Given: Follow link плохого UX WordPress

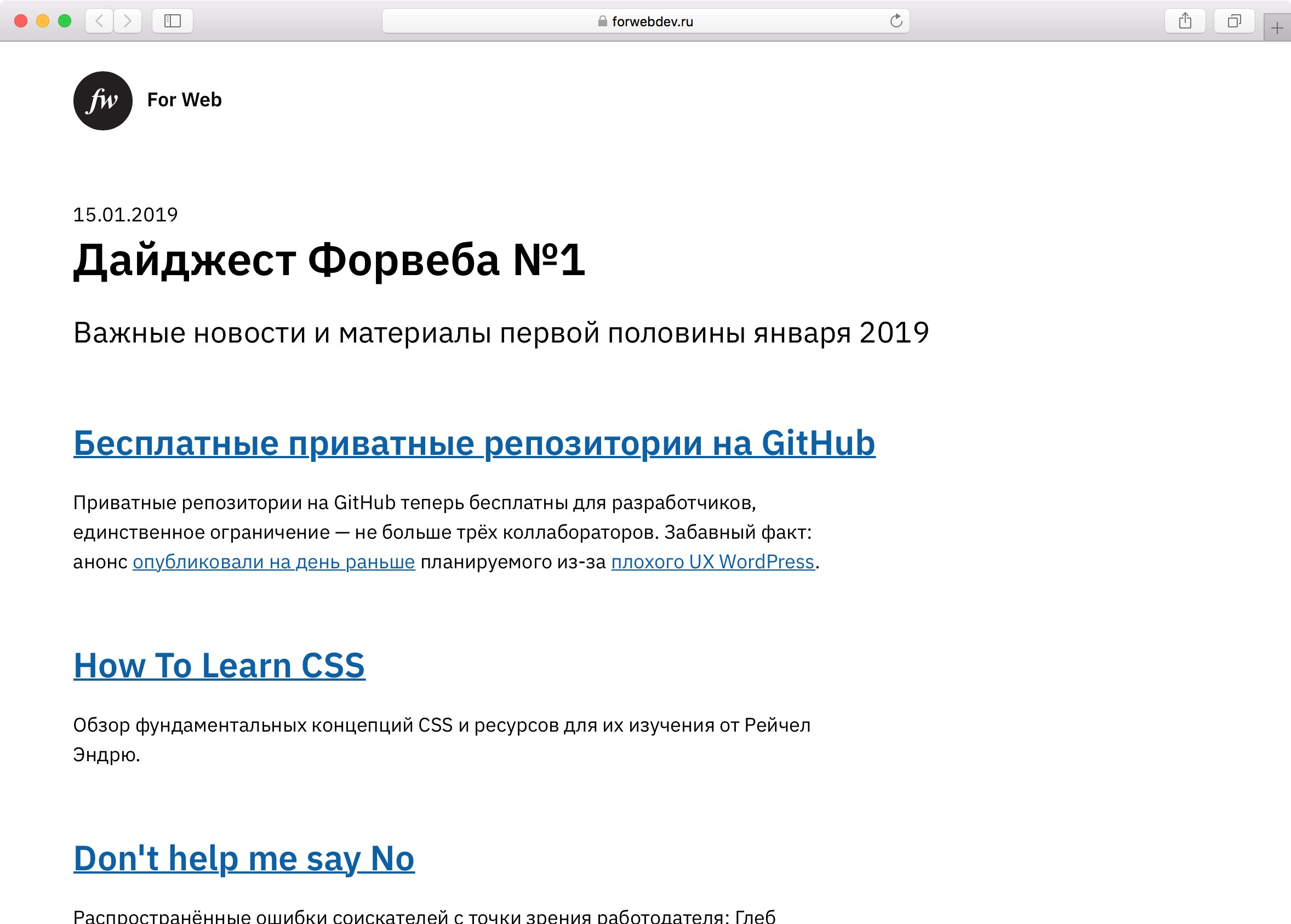Looking at the screenshot, I should [x=712, y=562].
